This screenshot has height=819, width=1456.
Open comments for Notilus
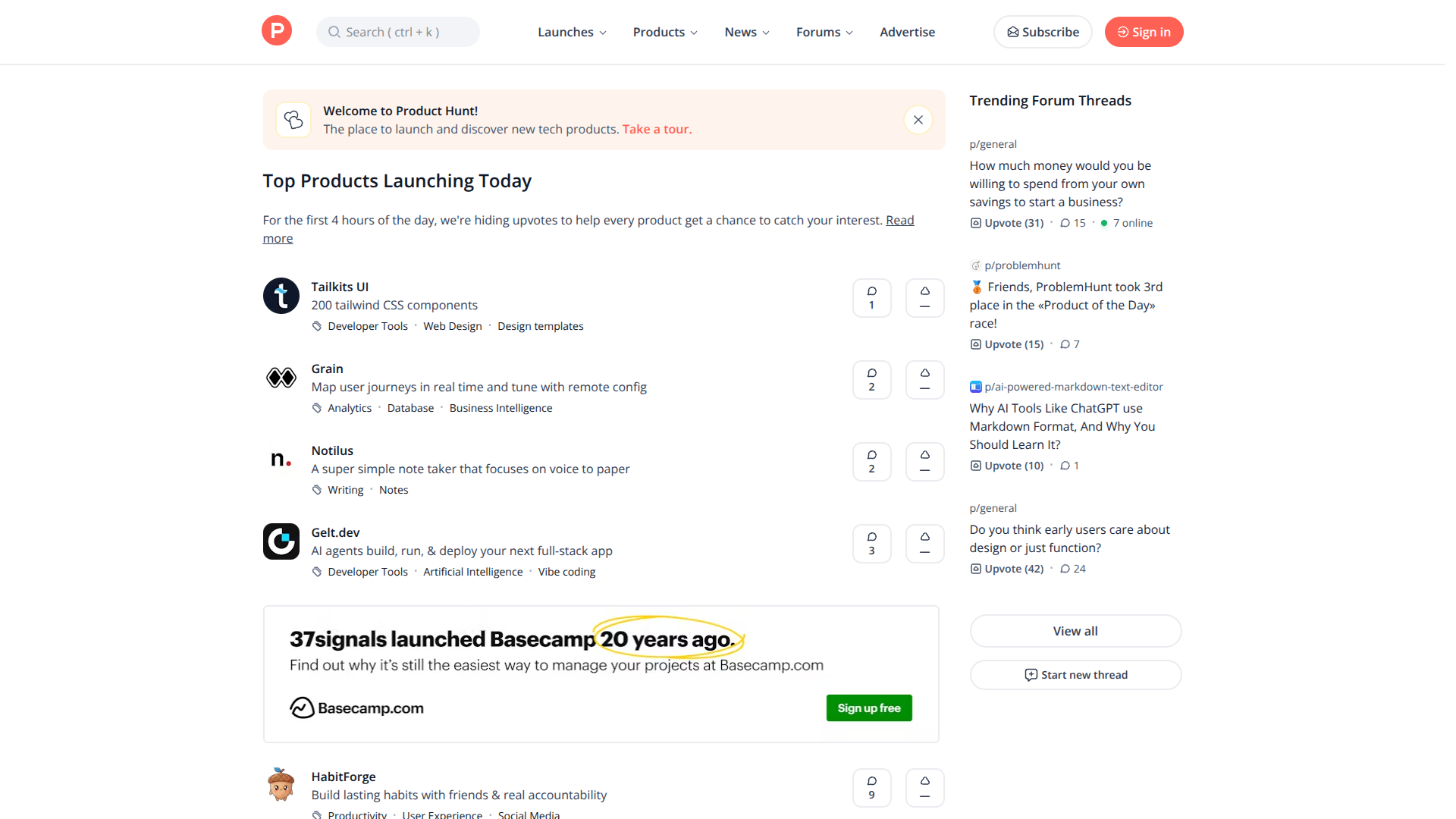coord(871,461)
